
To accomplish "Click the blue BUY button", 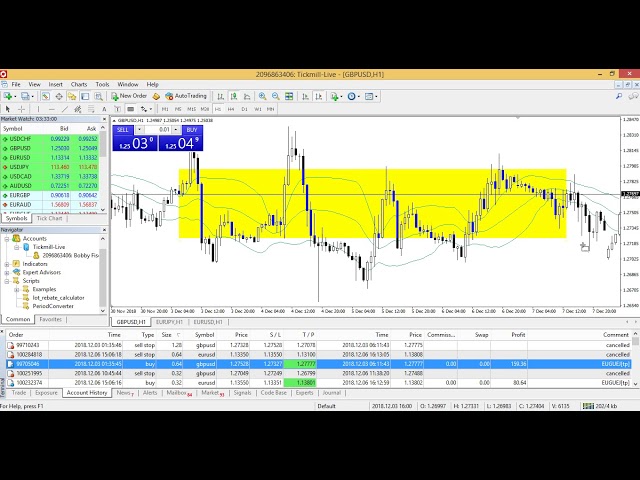I will pyautogui.click(x=191, y=129).
